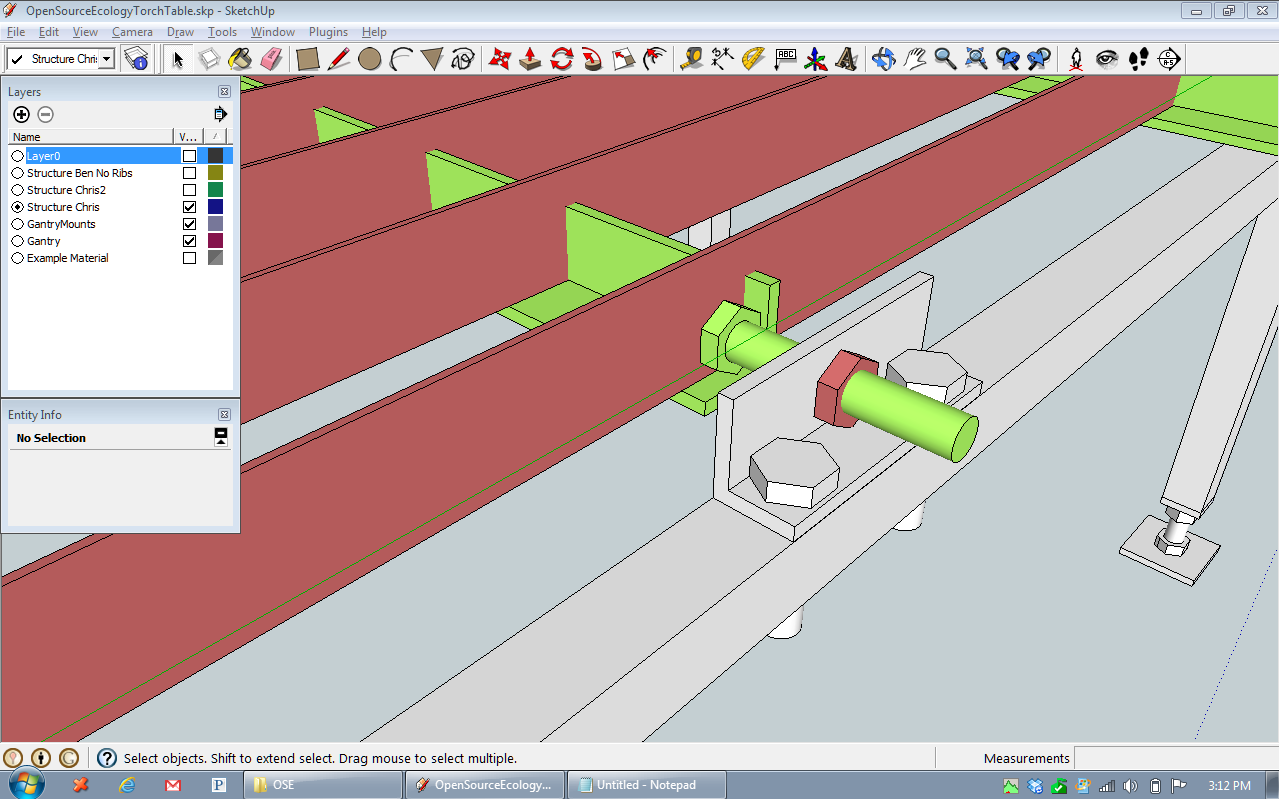Viewport: 1279px width, 799px height.
Task: Delete layer using minus button
Action: (x=45, y=115)
